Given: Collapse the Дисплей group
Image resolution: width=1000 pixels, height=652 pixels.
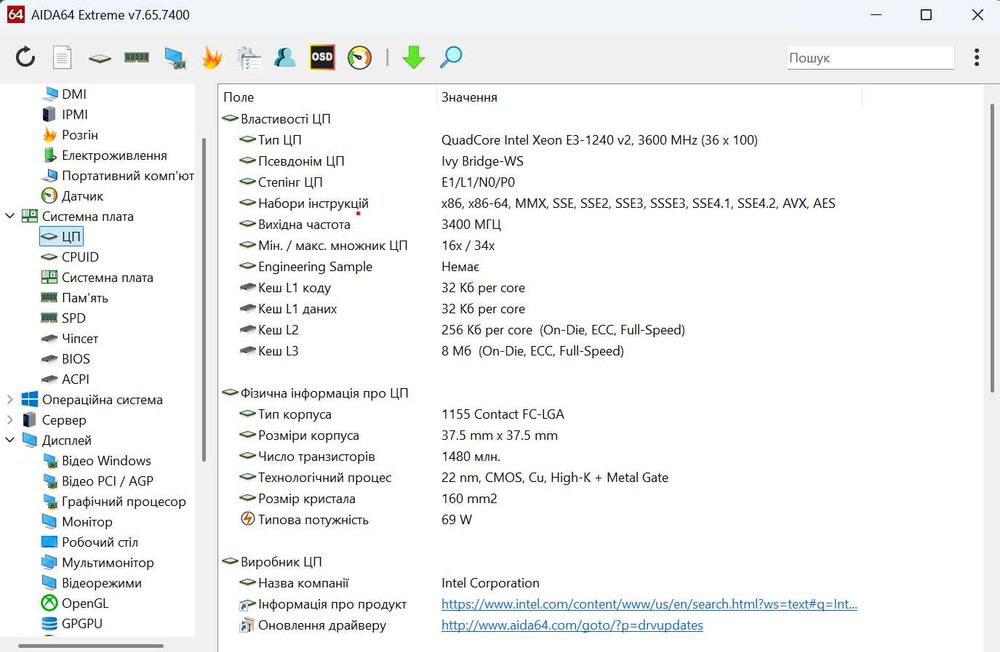Looking at the screenshot, I should pos(10,441).
